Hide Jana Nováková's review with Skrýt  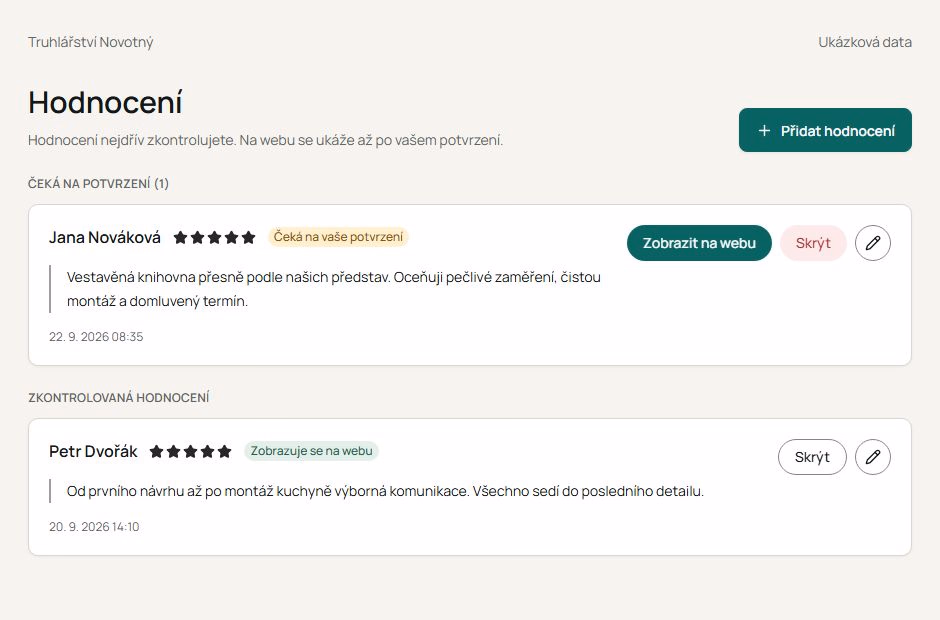tap(813, 243)
